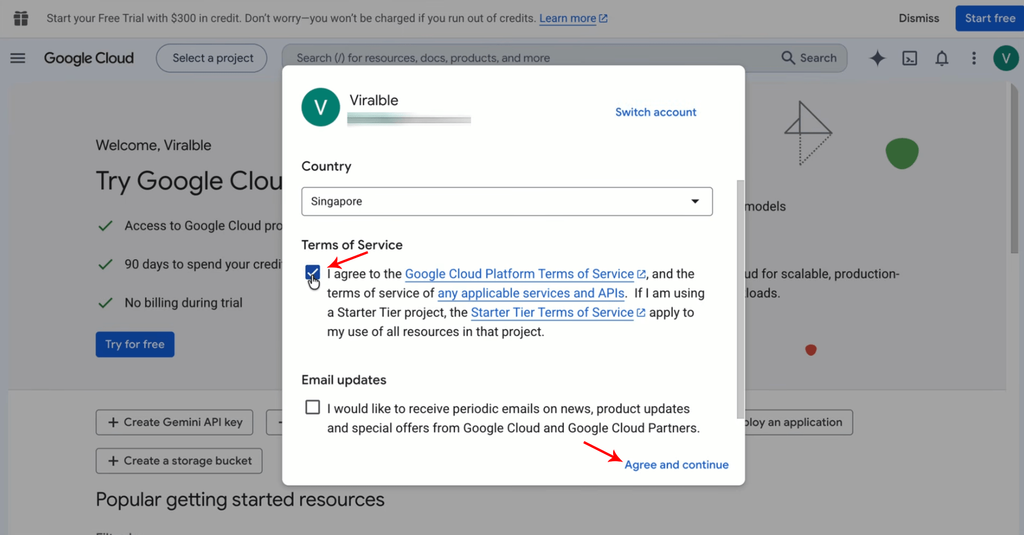1024x535 pixels.
Task: Open Gemini AI sparkle assistant icon
Action: (x=877, y=58)
